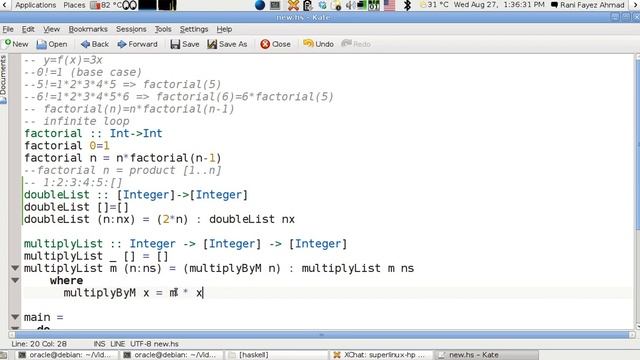Viewport: 640px width, 360px height.
Task: Open the File menu
Action: [x=8, y=29]
